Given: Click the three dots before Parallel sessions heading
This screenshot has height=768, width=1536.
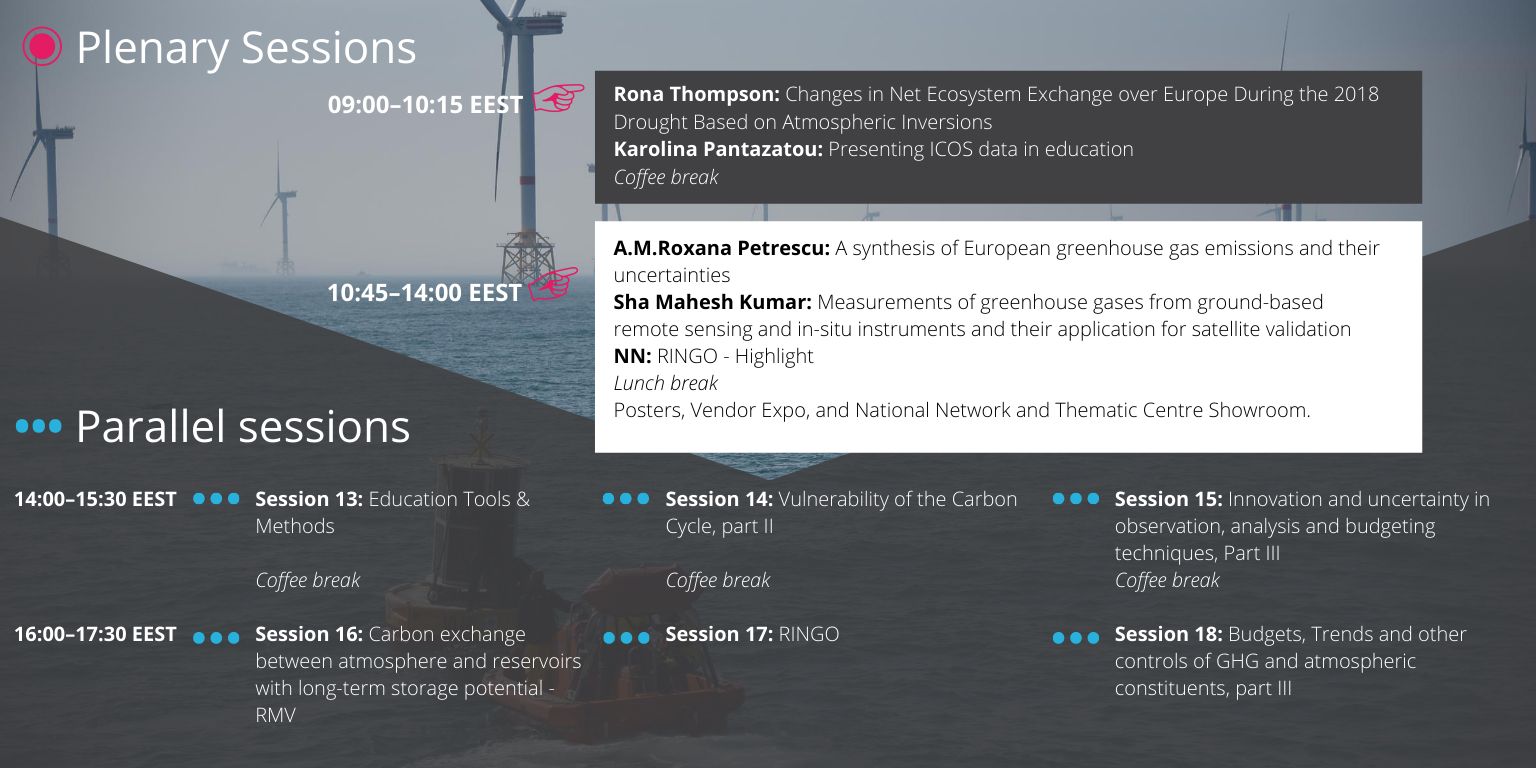Looking at the screenshot, I should coord(40,427).
